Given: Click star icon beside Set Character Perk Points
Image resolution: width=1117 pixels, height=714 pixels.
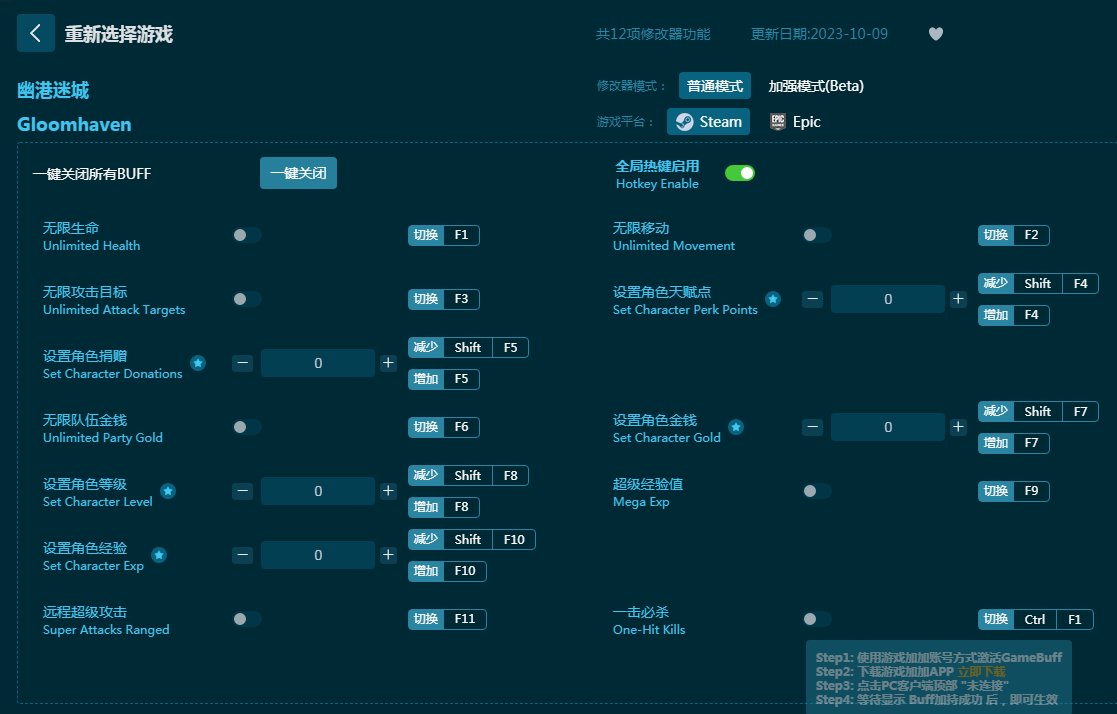Looking at the screenshot, I should click(773, 299).
